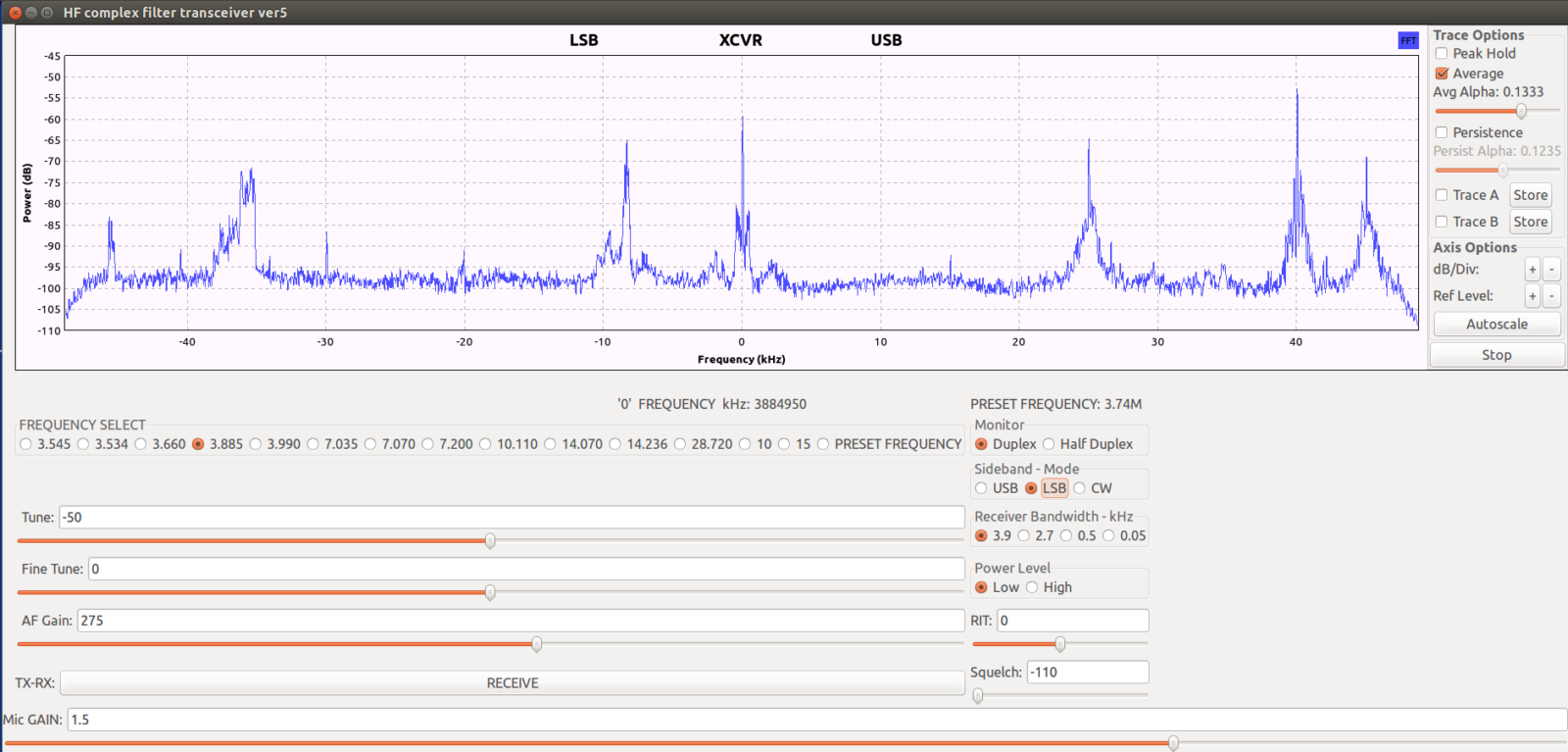
Task: Turn on Persistence
Action: click(x=1442, y=132)
